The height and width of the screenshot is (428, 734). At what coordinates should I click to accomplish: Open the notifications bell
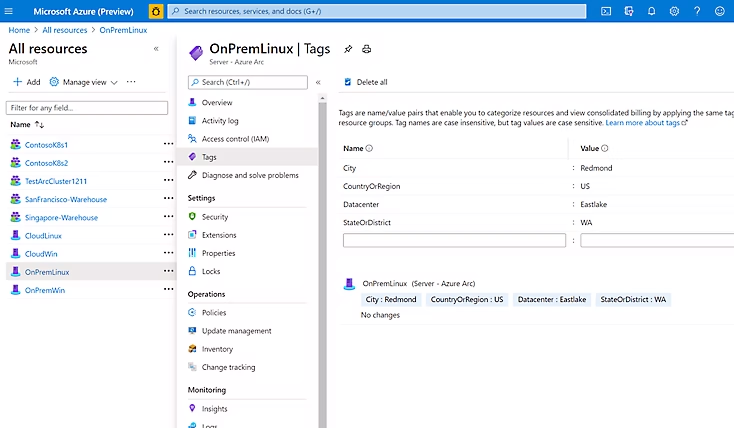tap(651, 11)
